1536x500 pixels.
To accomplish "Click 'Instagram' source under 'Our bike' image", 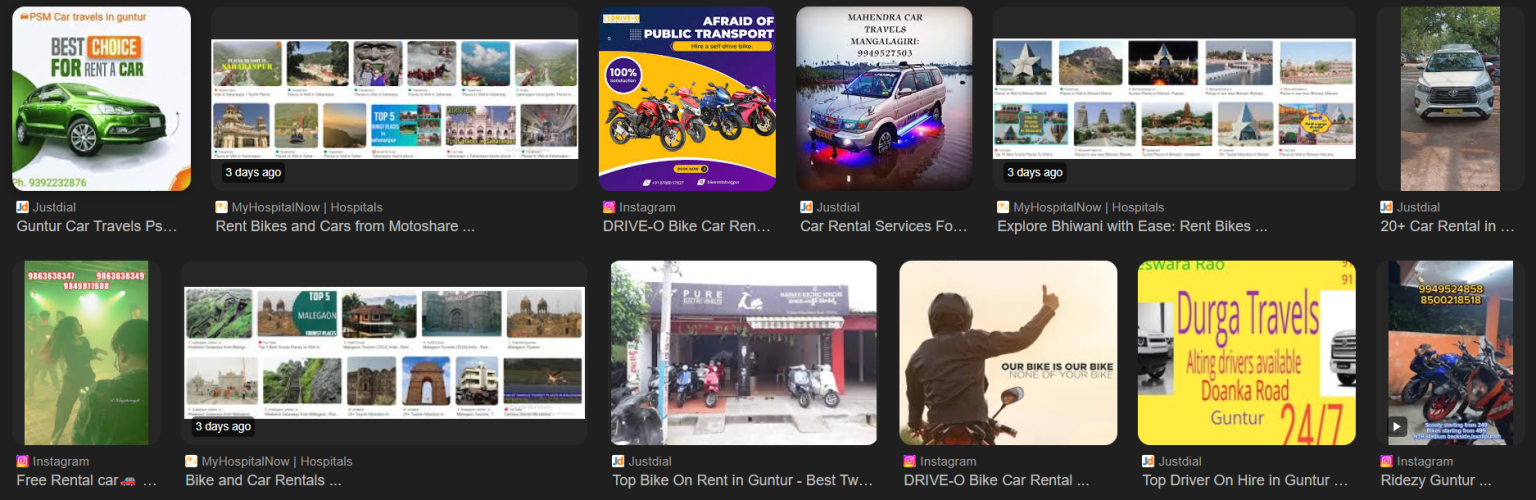I will click(948, 461).
